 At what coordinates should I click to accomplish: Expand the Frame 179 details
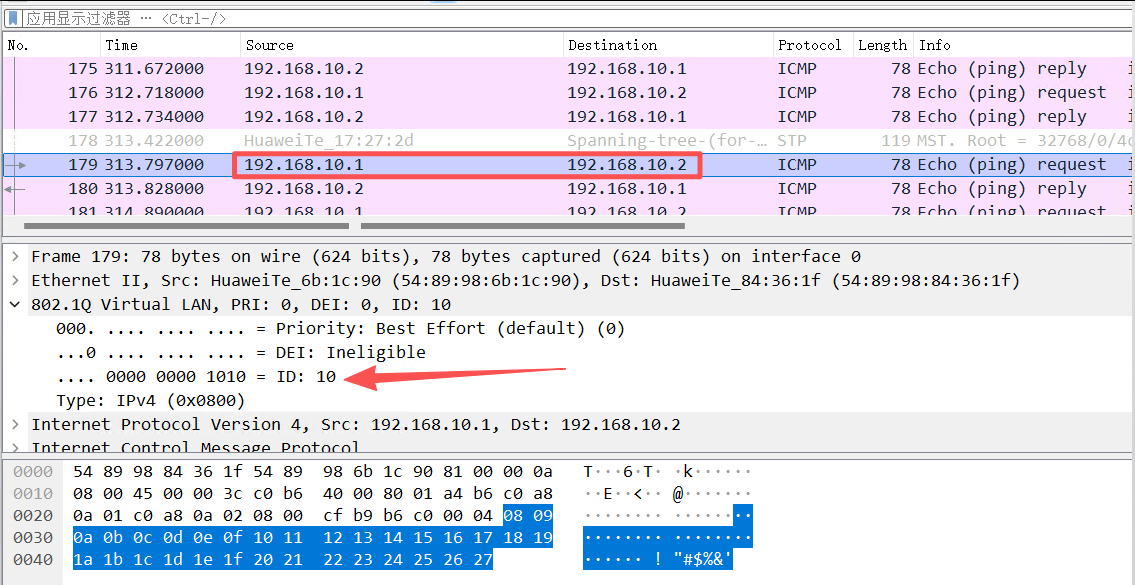(x=13, y=256)
